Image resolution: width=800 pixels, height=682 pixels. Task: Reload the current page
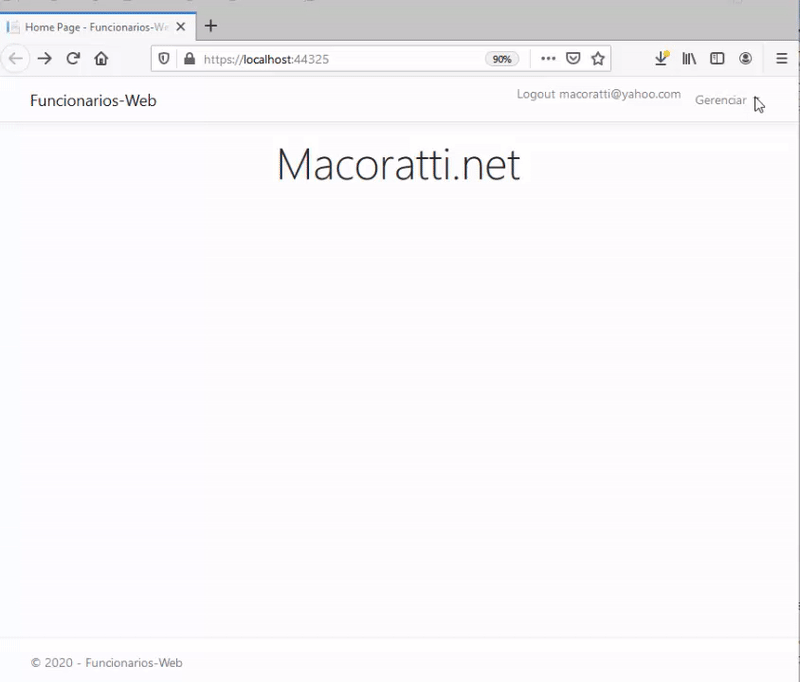(x=73, y=59)
